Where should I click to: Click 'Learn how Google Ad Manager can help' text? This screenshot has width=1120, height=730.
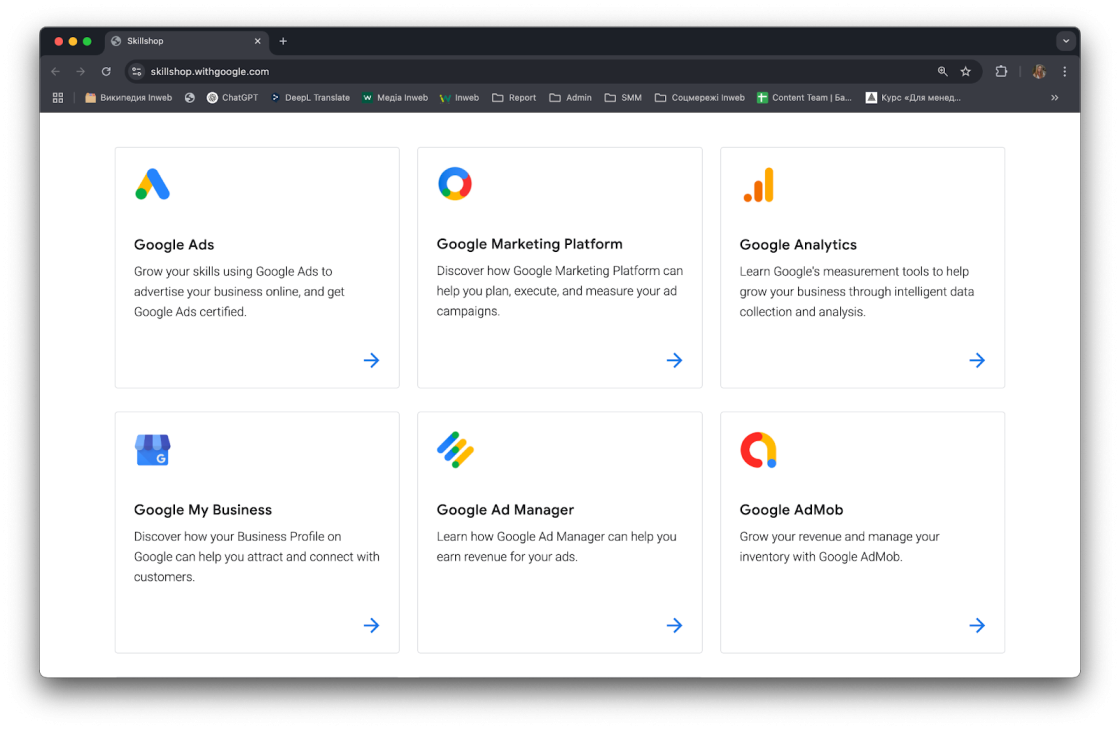pyautogui.click(x=556, y=546)
